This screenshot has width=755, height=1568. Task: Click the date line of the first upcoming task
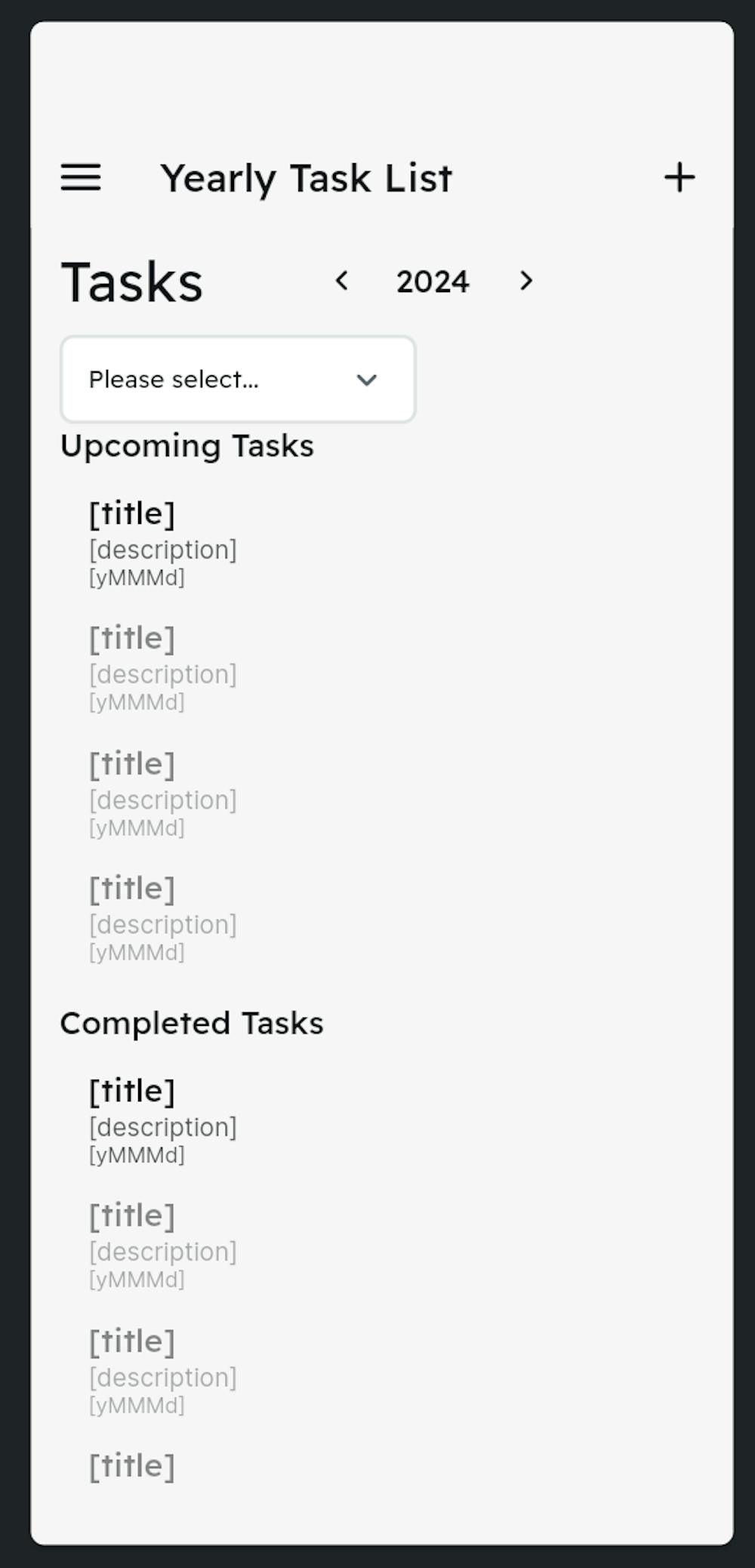pos(137,578)
